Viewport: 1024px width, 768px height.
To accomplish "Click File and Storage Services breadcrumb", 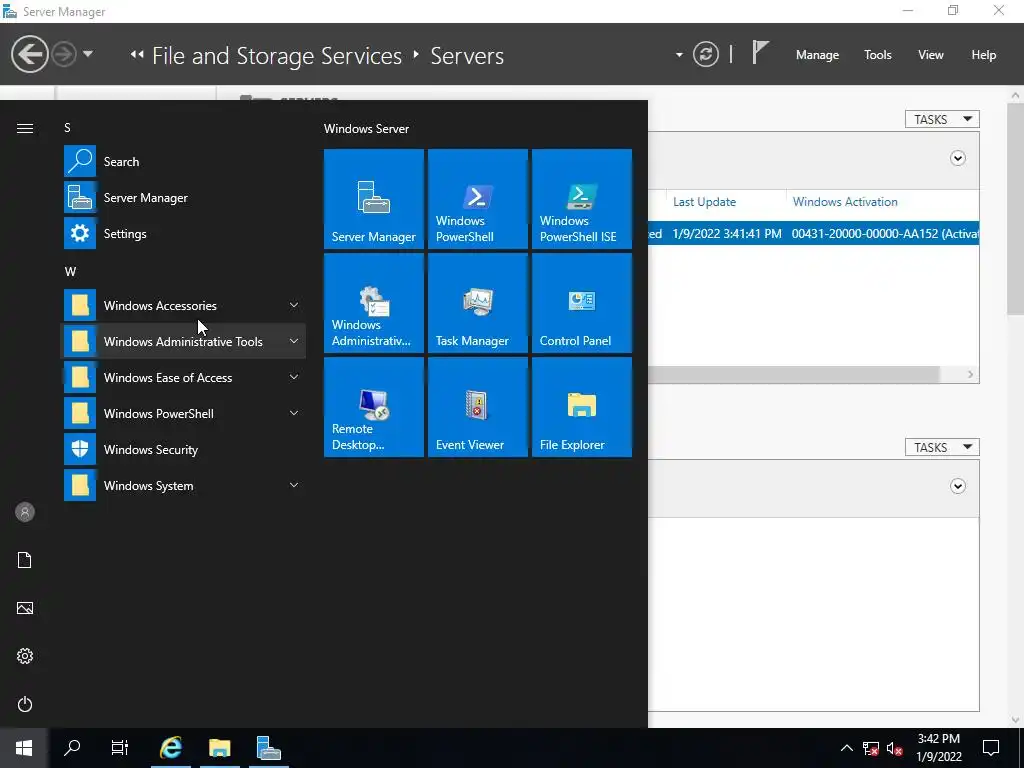I will click(277, 56).
